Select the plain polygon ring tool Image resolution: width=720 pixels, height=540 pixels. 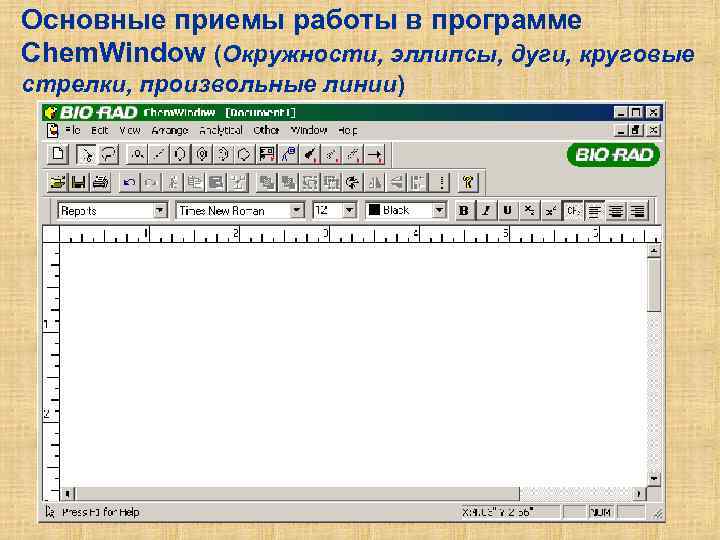pos(245,154)
